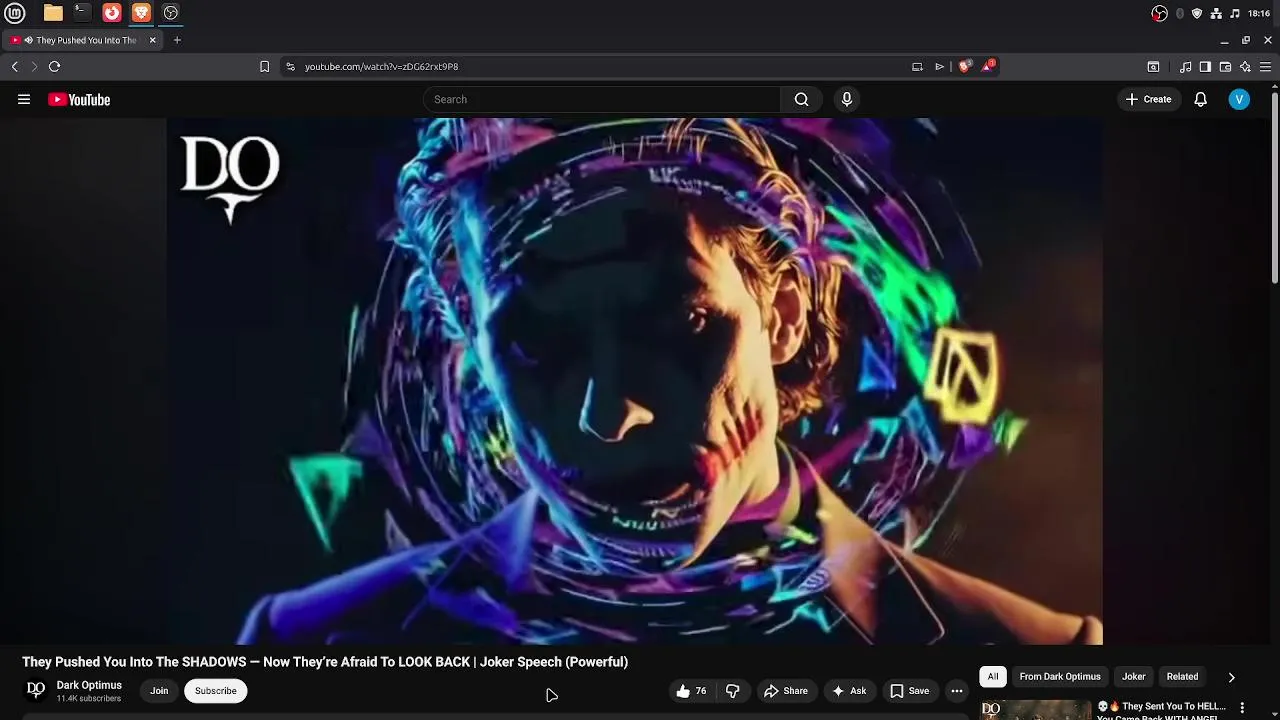This screenshot has width=1280, height=720.
Task: Subscribe to Dark Optimus
Action: point(215,691)
